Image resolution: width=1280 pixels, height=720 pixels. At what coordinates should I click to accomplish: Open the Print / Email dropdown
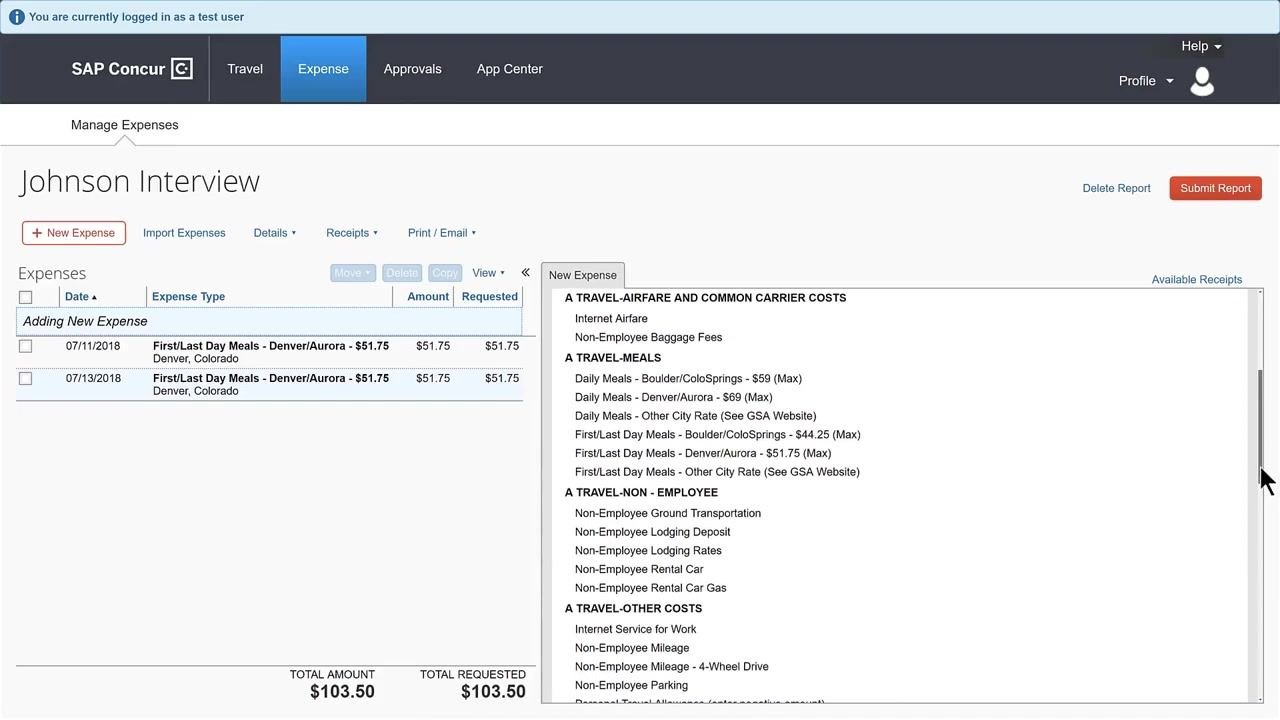coord(442,233)
